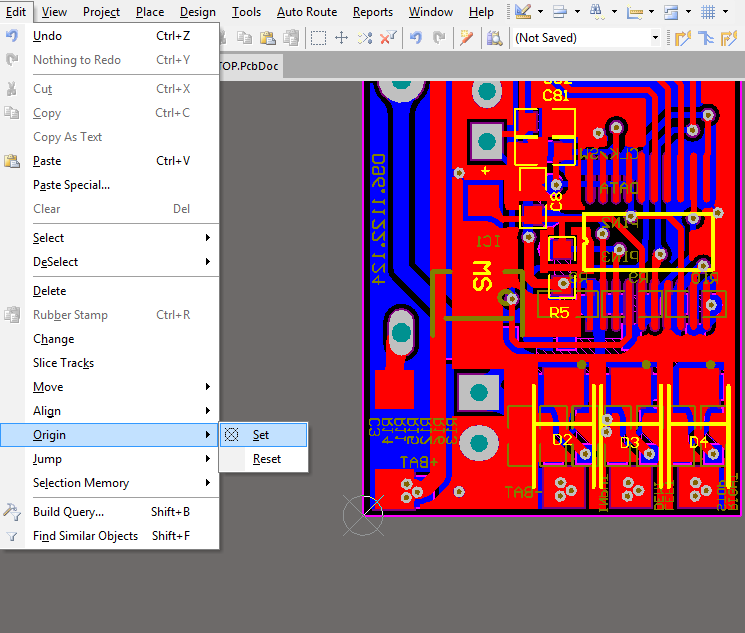The image size is (745, 633).
Task: Expand dropdown arrow next to binoculars icon
Action: tap(614, 11)
